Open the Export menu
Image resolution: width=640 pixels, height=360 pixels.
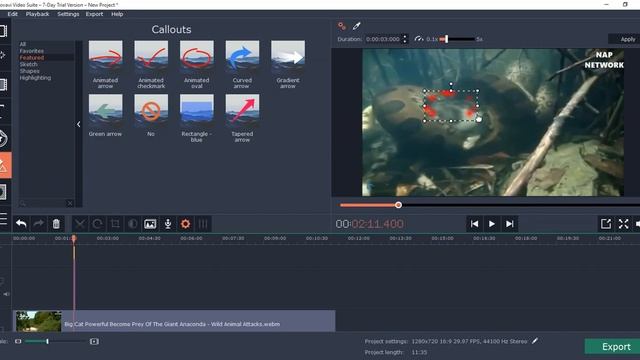(94, 14)
